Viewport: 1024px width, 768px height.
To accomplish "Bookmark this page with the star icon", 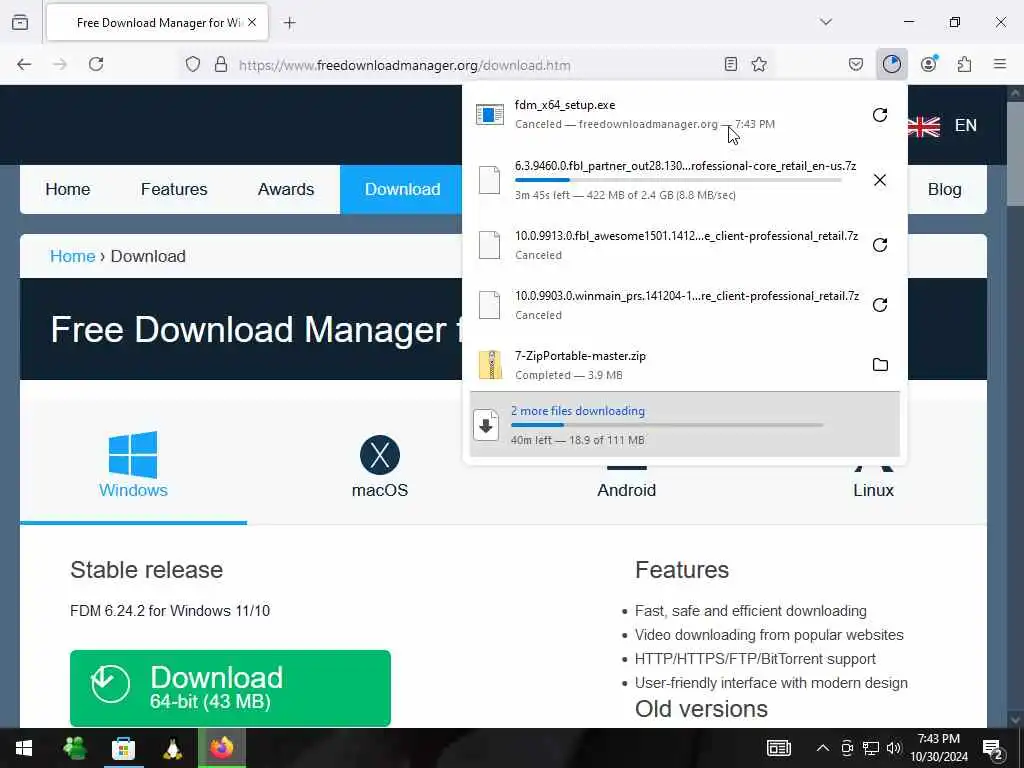I will point(759,64).
